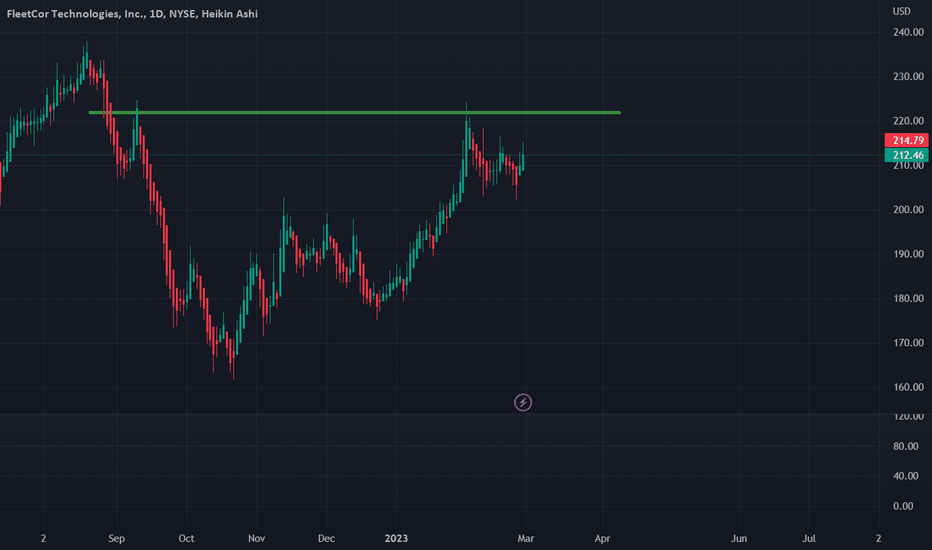Click the 0.00 lower pane axis label
Screen dimensions: 932x550
(903, 506)
